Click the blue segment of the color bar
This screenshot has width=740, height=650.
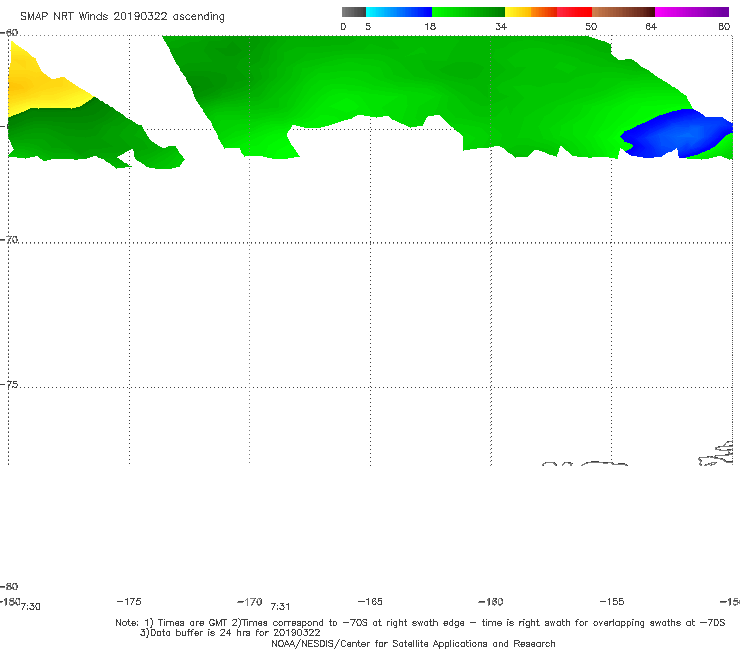(x=399, y=12)
